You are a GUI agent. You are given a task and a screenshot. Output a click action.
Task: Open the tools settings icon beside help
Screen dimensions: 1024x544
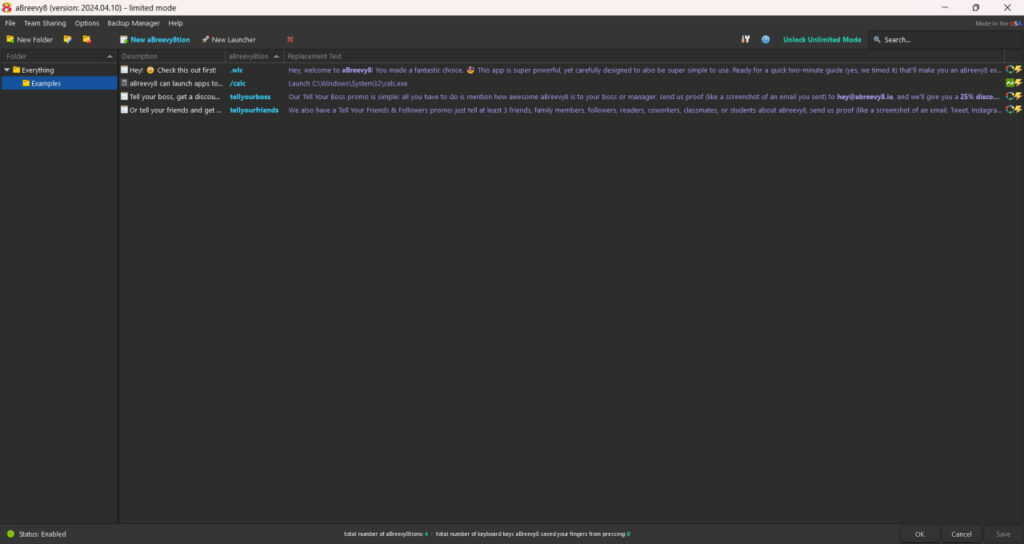click(x=745, y=40)
